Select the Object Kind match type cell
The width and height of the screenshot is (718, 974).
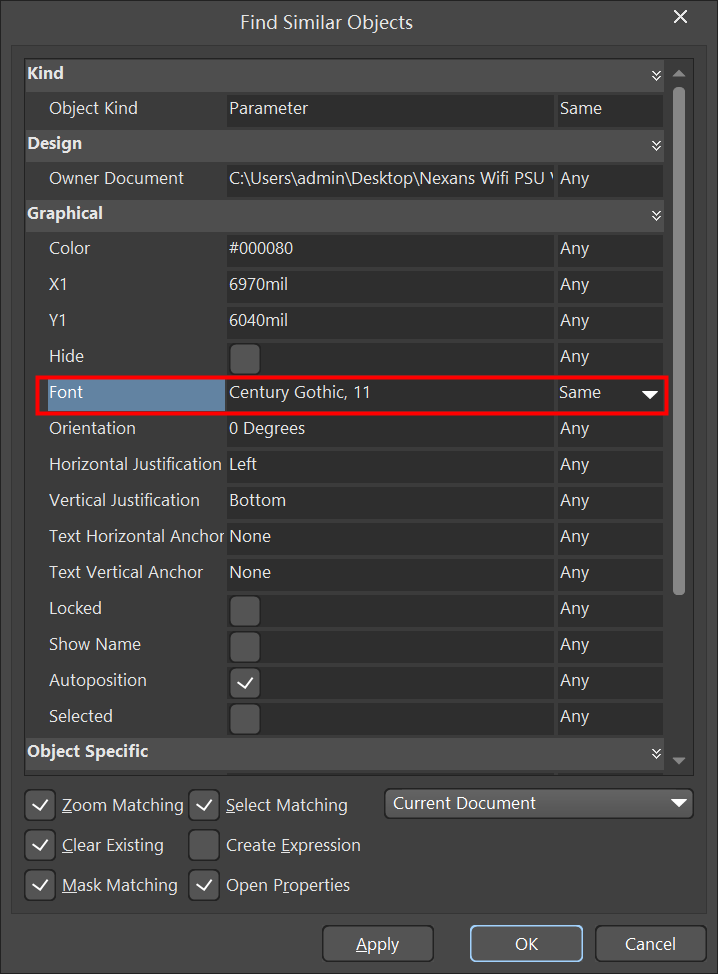(x=608, y=109)
